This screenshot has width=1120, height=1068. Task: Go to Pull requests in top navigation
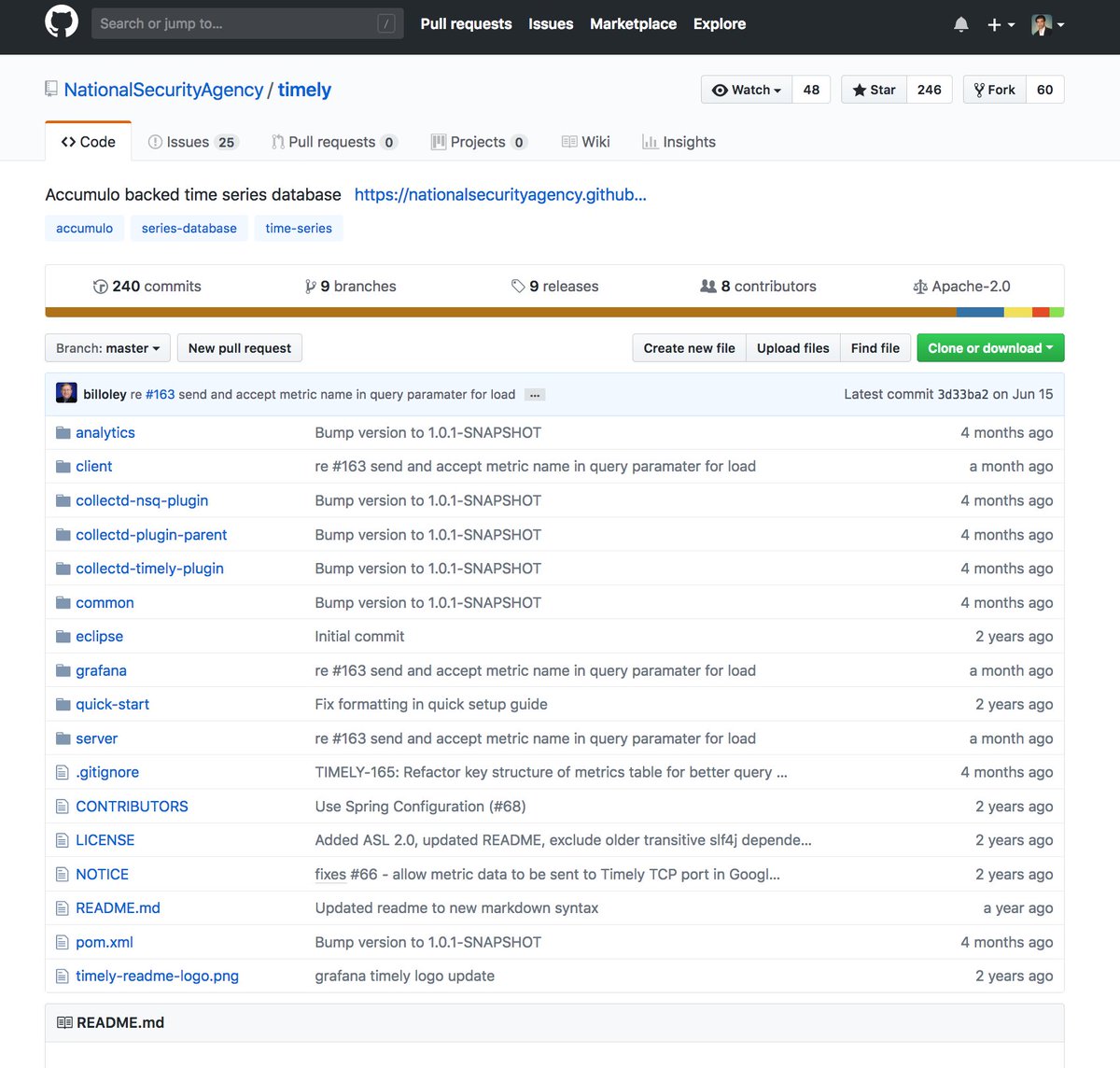[466, 23]
